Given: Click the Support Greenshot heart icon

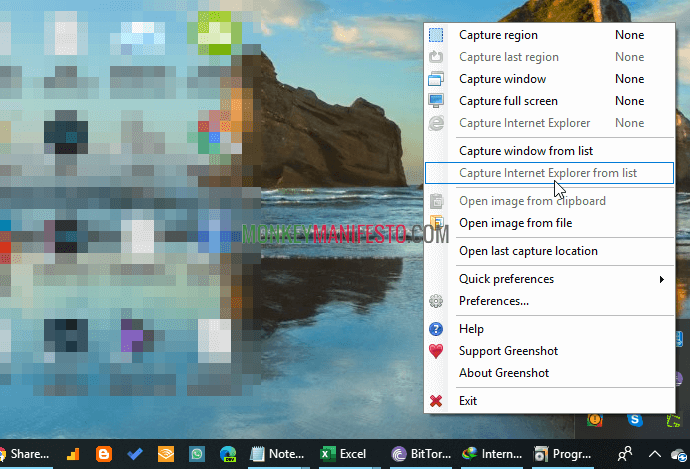Looking at the screenshot, I should pos(436,351).
